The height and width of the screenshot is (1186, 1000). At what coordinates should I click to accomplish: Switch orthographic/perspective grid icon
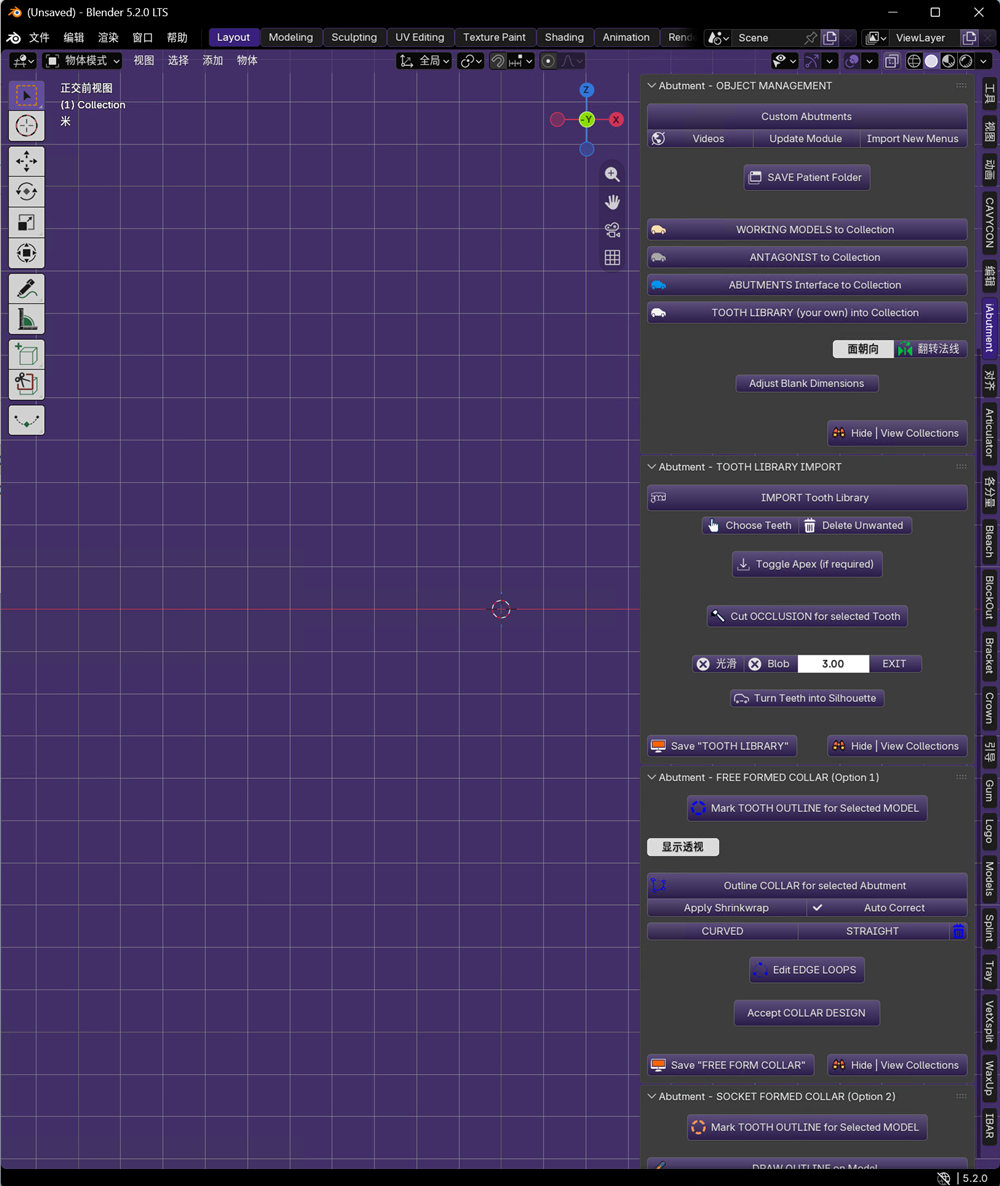click(612, 258)
